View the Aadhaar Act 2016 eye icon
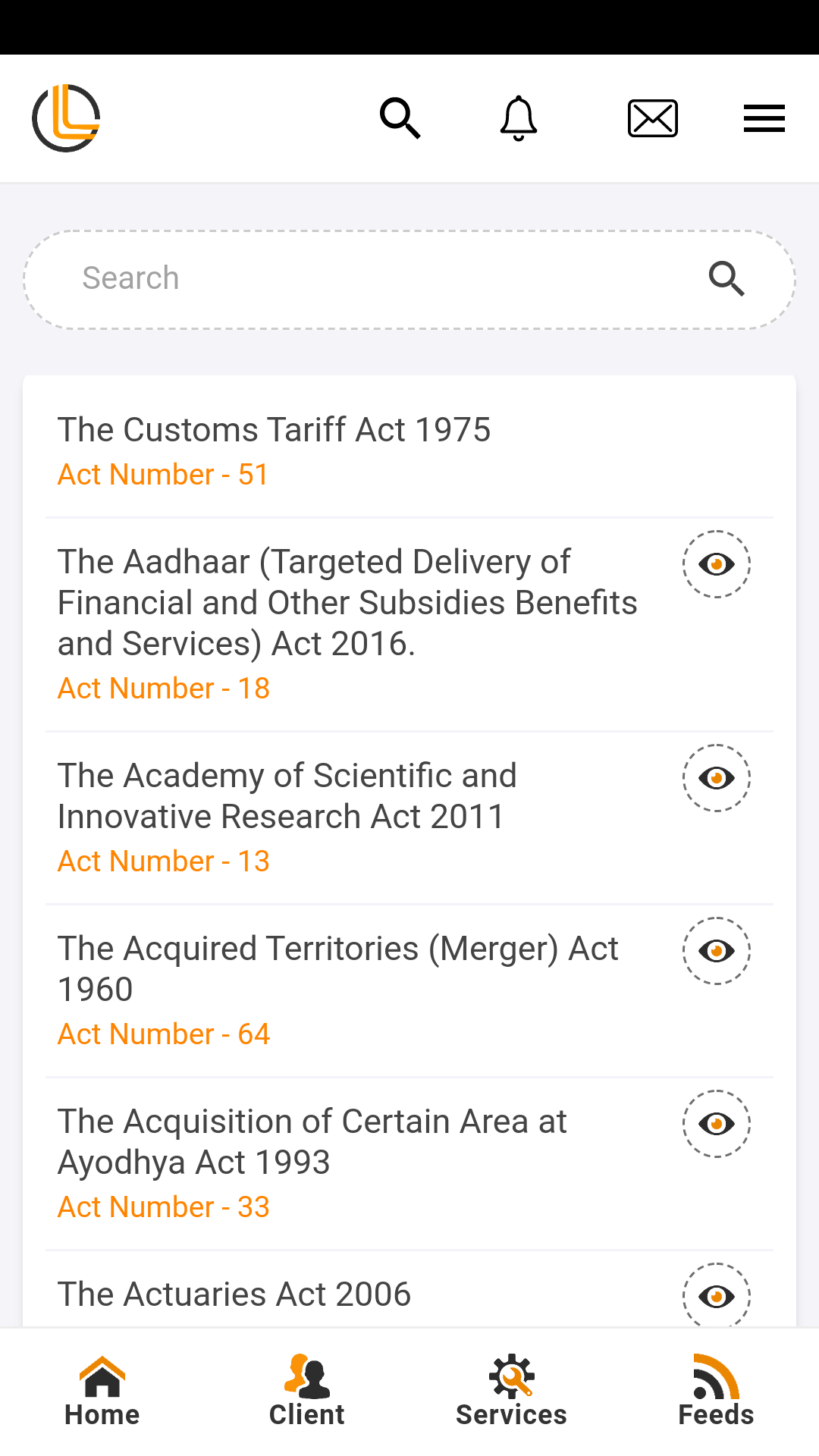The height and width of the screenshot is (1456, 819). click(717, 564)
